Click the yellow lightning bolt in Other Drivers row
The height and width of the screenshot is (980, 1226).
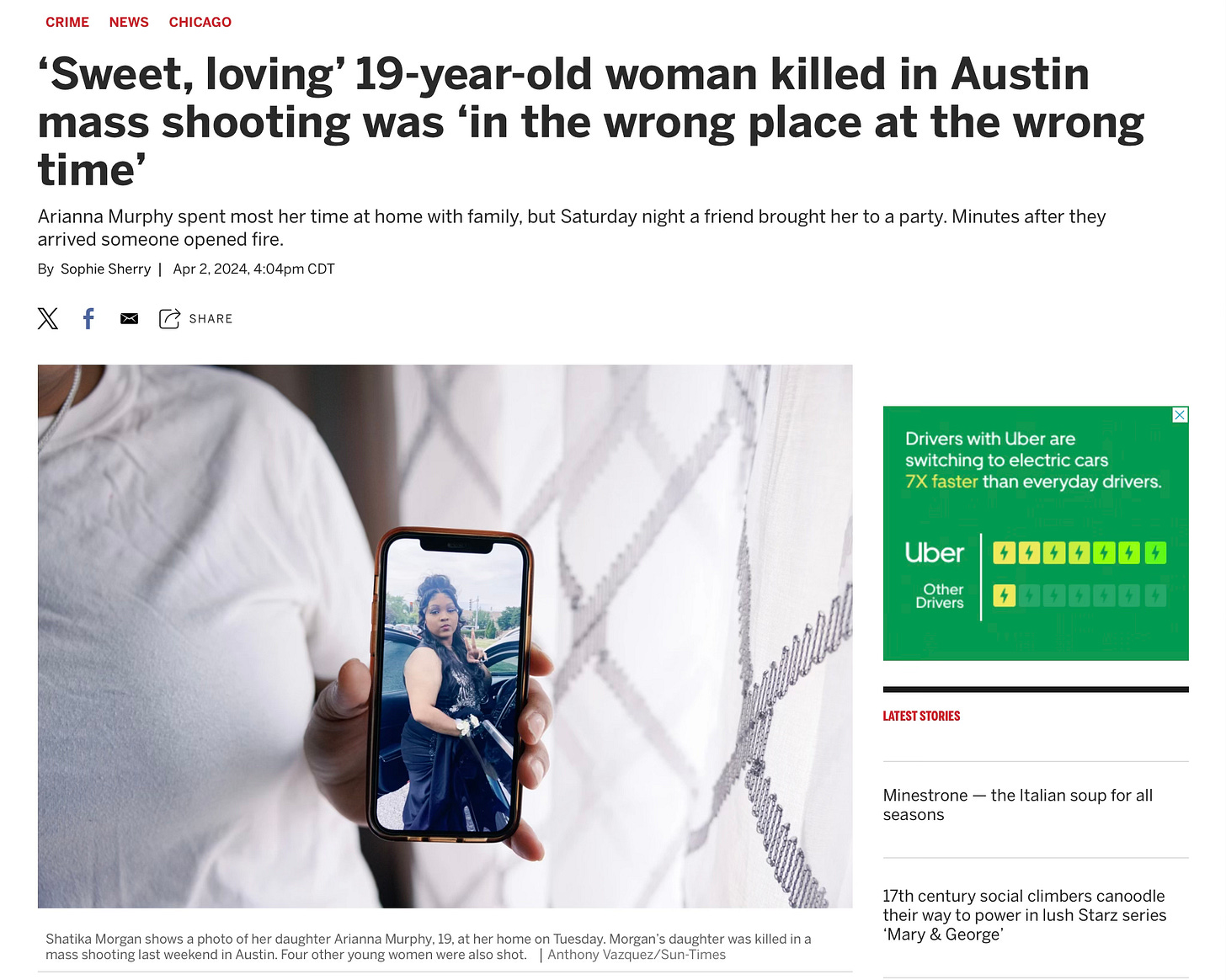click(x=1004, y=596)
